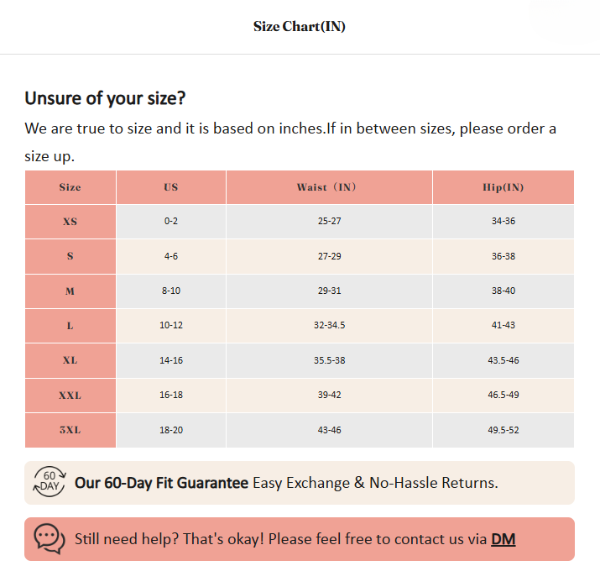The image size is (600, 587).
Task: Click the Hip(IN) column header
Action: pyautogui.click(x=503, y=187)
